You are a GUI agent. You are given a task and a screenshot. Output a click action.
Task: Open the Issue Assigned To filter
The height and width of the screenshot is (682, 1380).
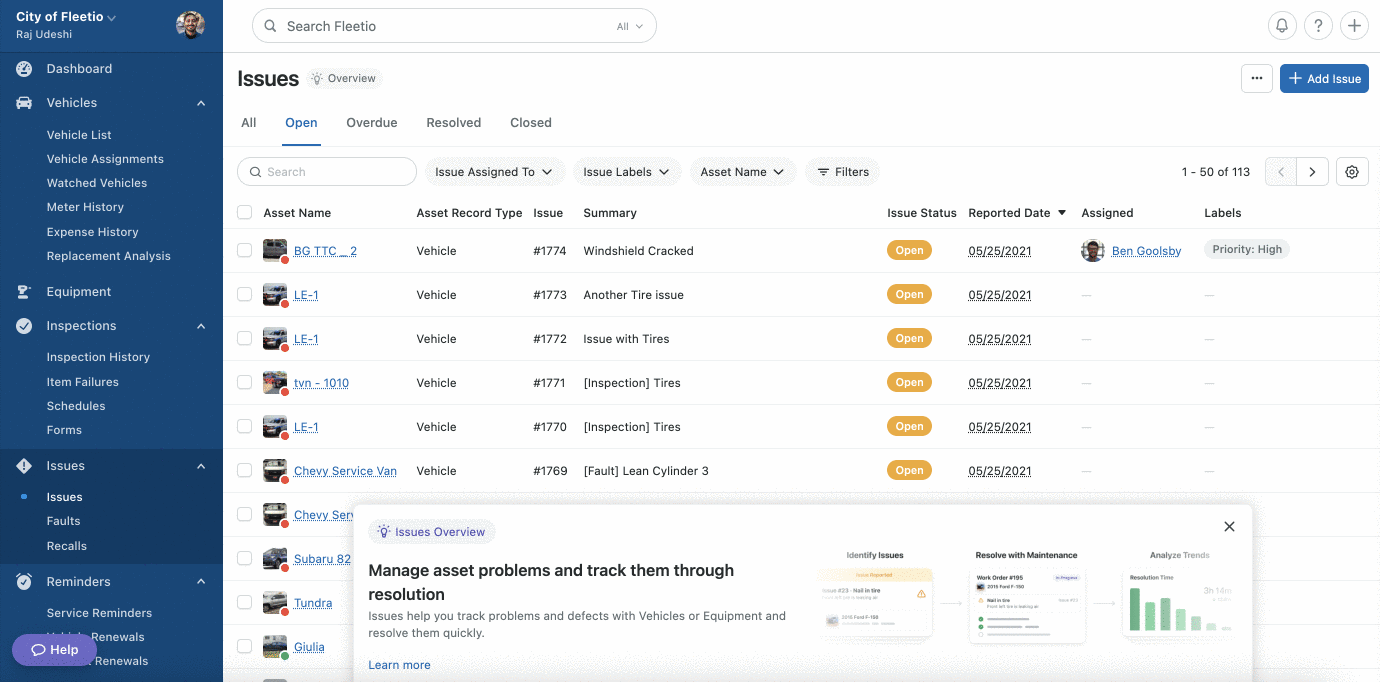[x=495, y=172]
